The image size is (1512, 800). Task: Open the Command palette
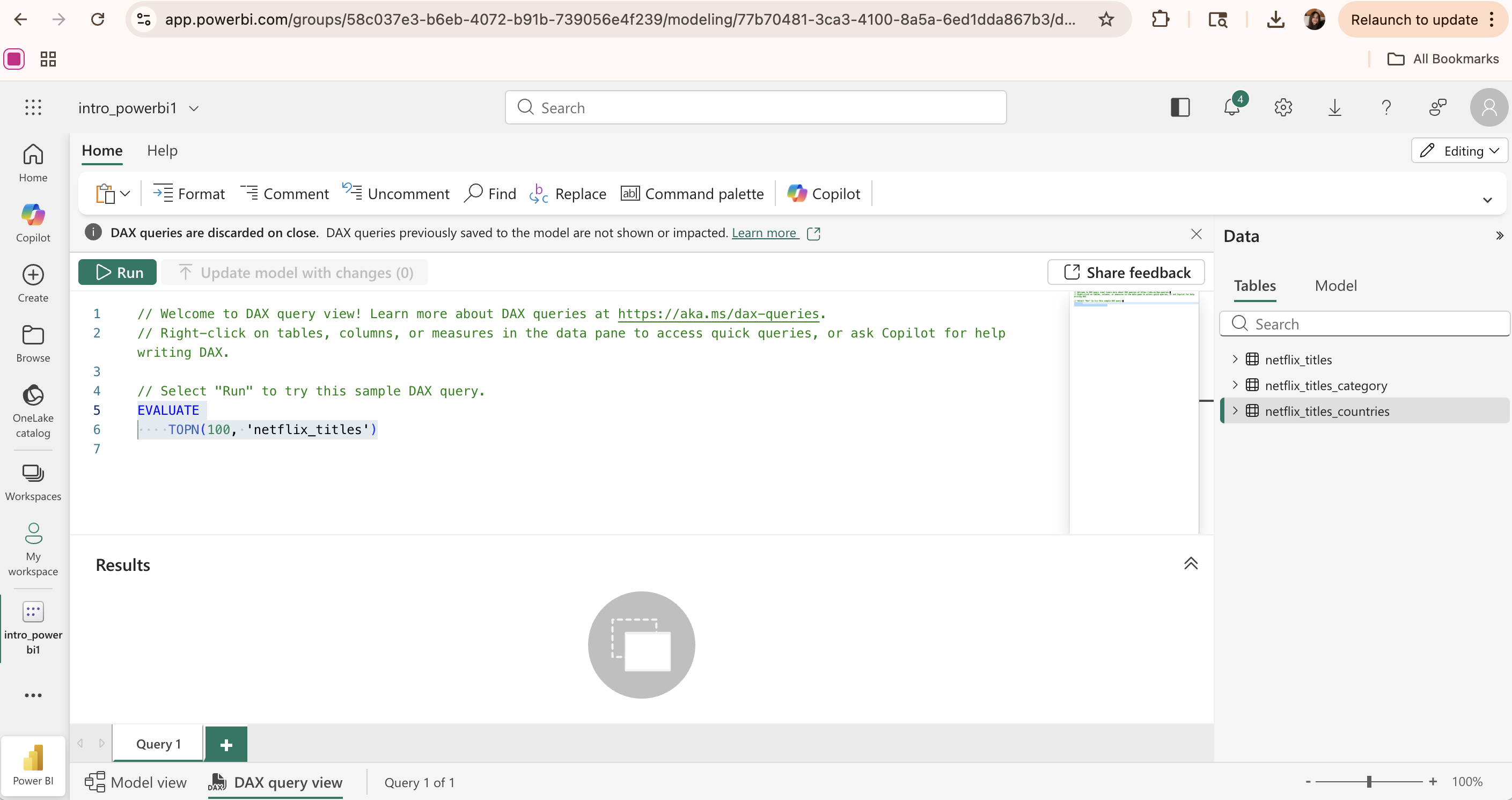tap(692, 193)
